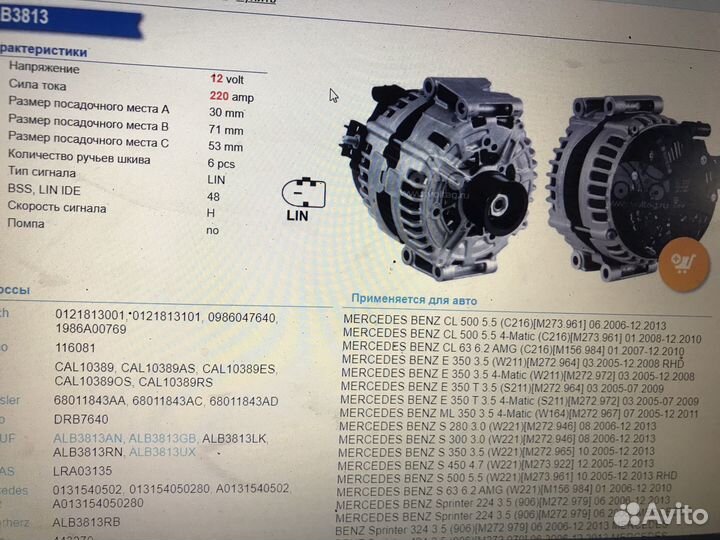Select the '71 mm' value
720x540 pixels.
225,130
